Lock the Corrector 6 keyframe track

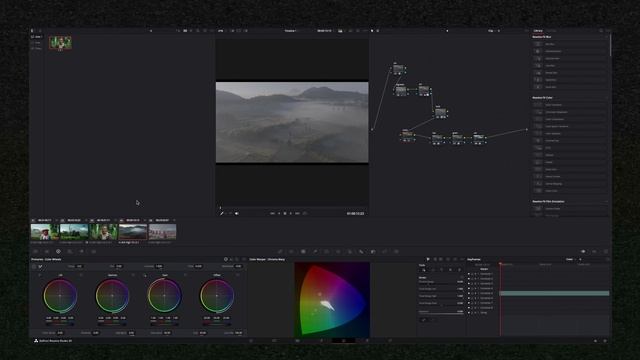point(472,298)
